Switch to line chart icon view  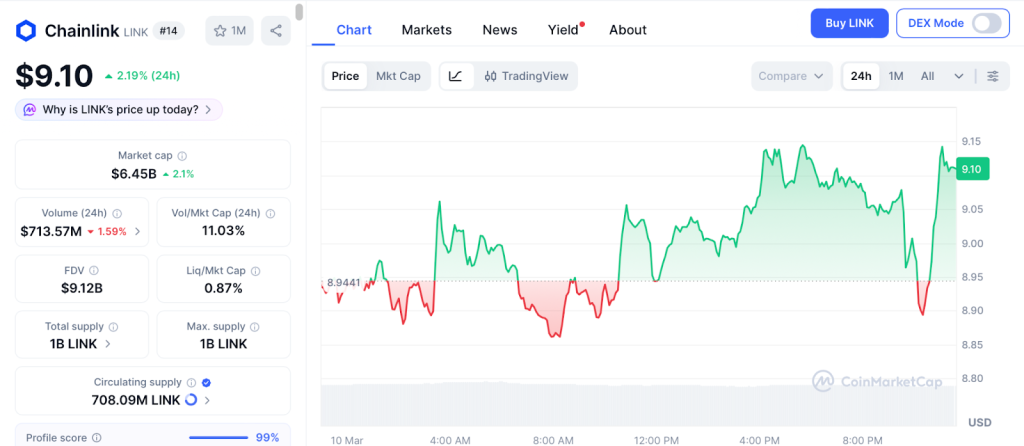(455, 76)
